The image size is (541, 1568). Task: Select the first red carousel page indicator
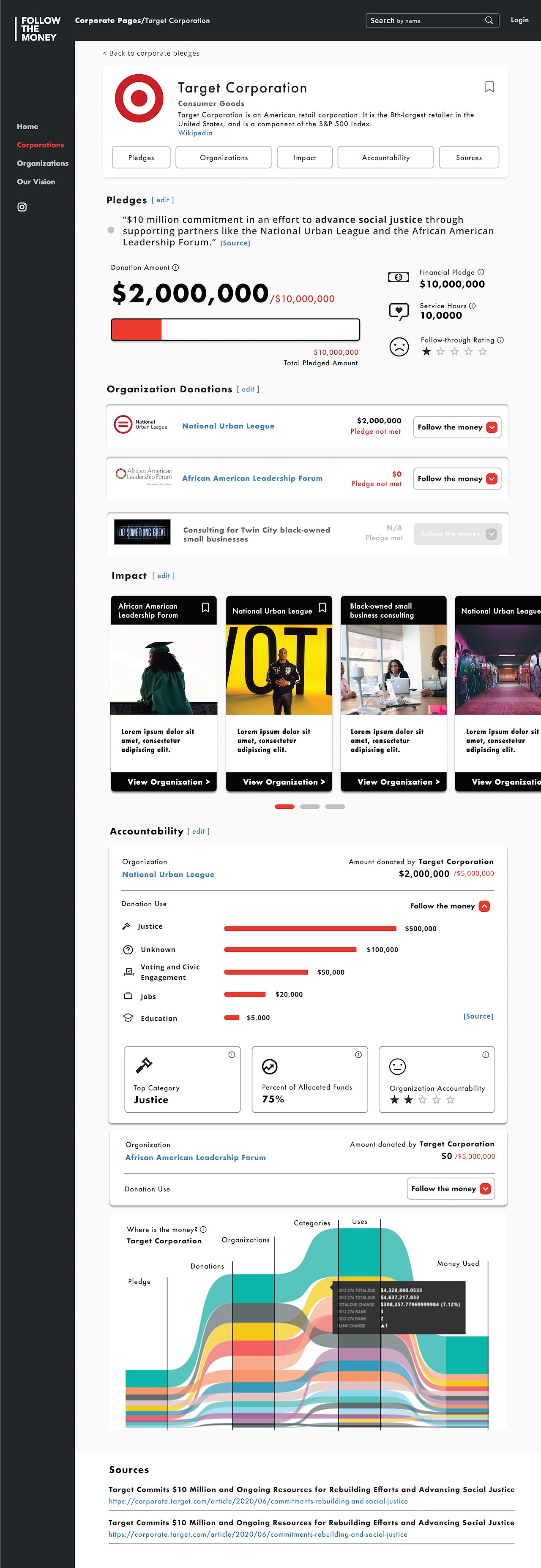click(x=284, y=807)
